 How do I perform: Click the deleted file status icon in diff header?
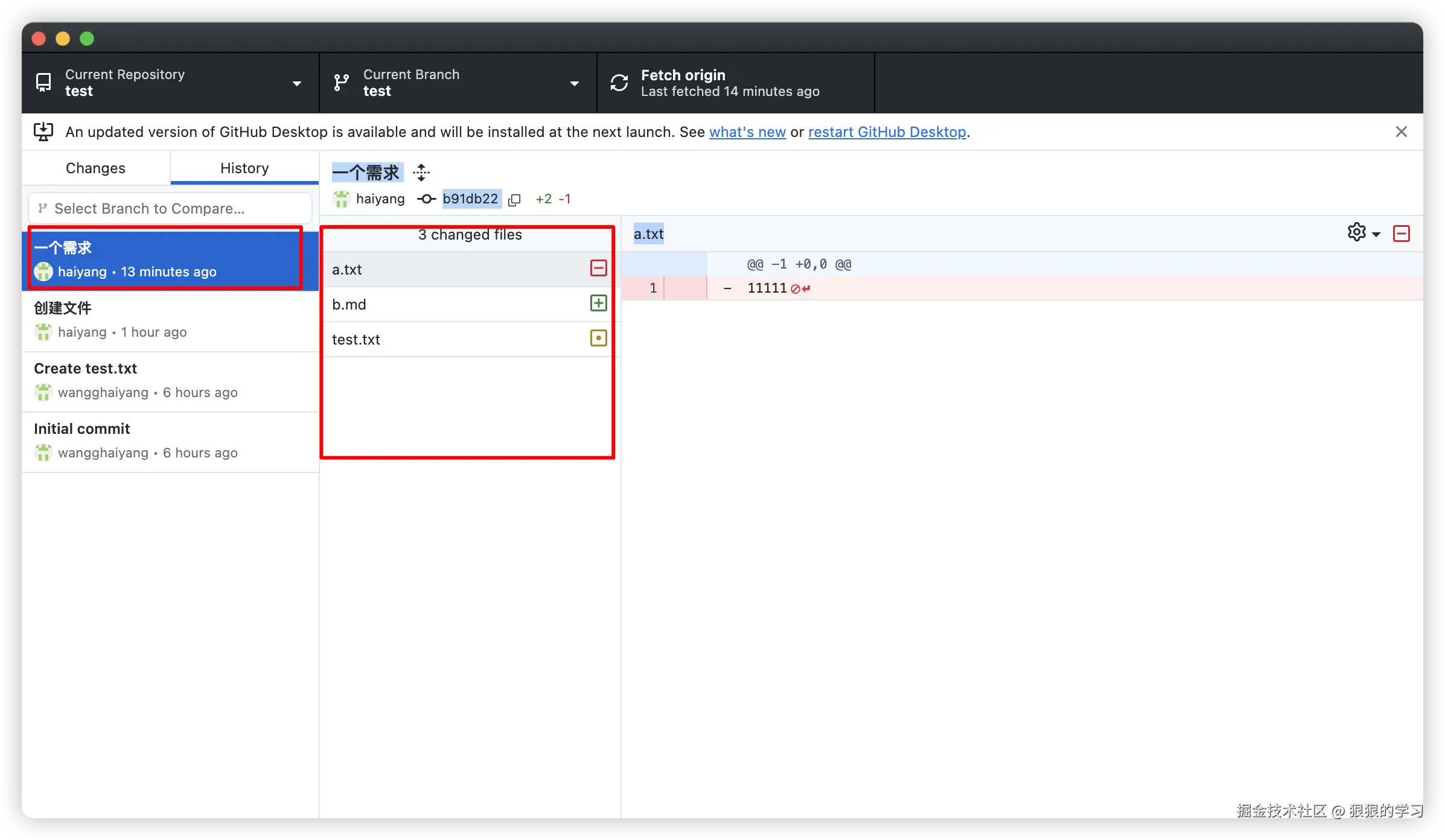tap(1401, 234)
